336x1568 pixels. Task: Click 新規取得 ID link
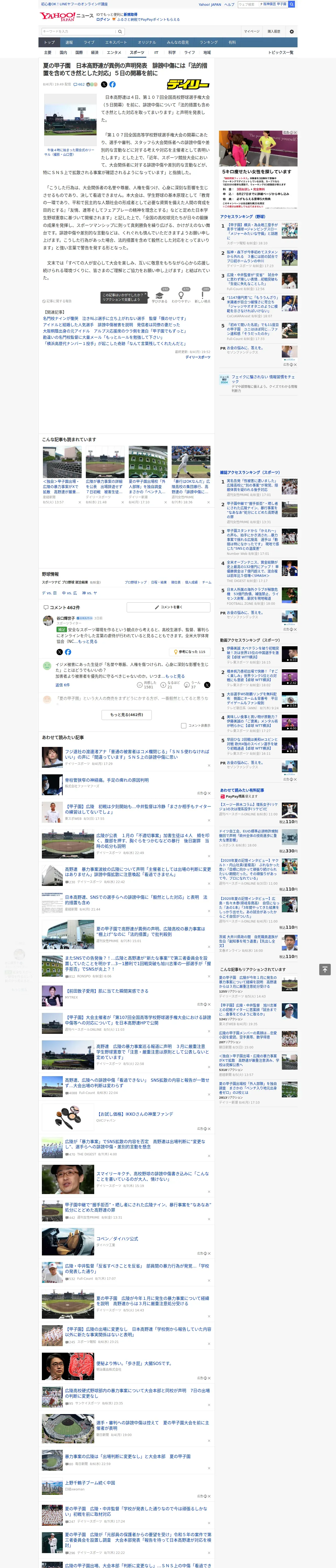[x=131, y=14]
